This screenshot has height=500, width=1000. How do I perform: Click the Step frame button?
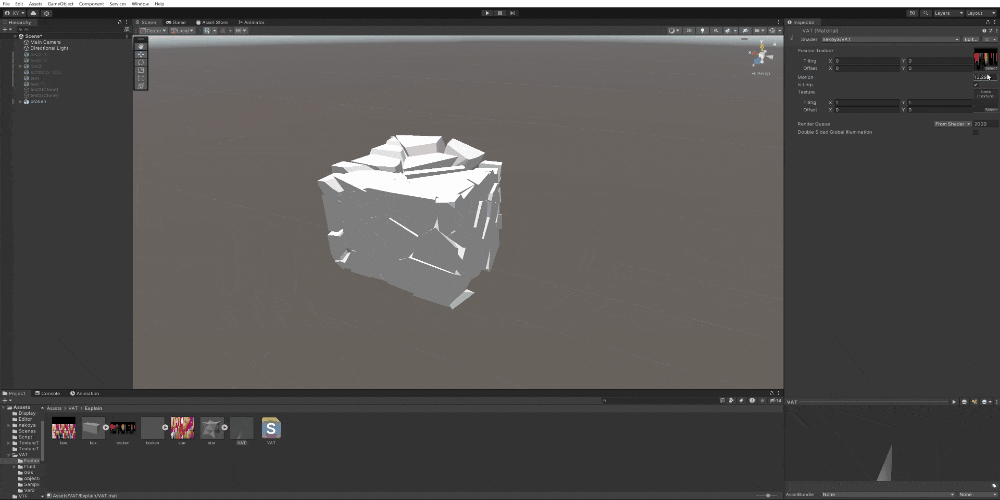[x=512, y=13]
